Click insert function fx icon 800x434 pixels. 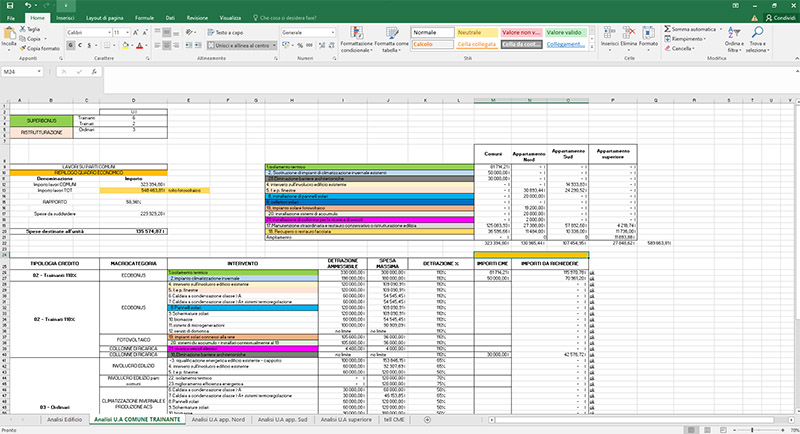click(x=94, y=72)
